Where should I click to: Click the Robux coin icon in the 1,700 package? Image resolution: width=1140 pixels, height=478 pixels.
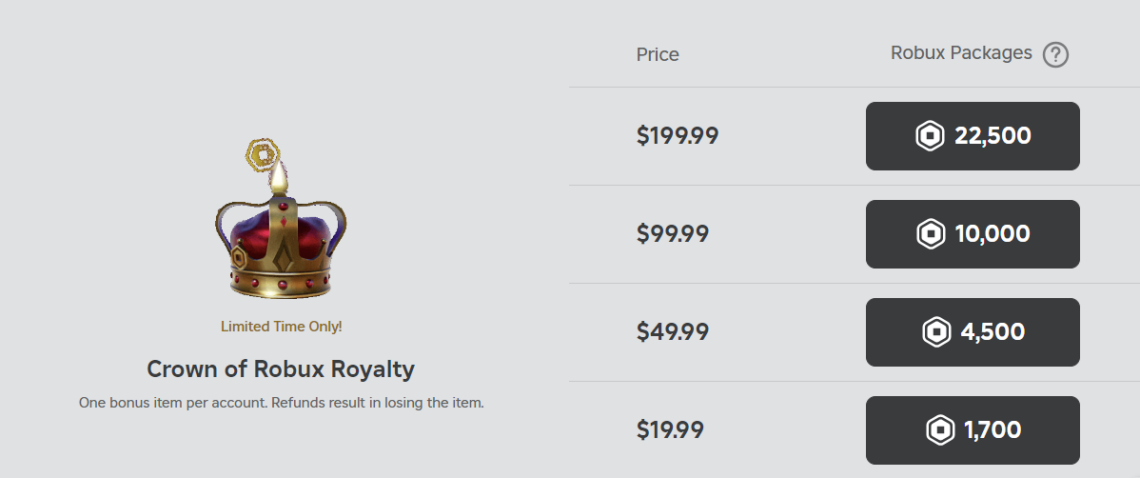(940, 430)
